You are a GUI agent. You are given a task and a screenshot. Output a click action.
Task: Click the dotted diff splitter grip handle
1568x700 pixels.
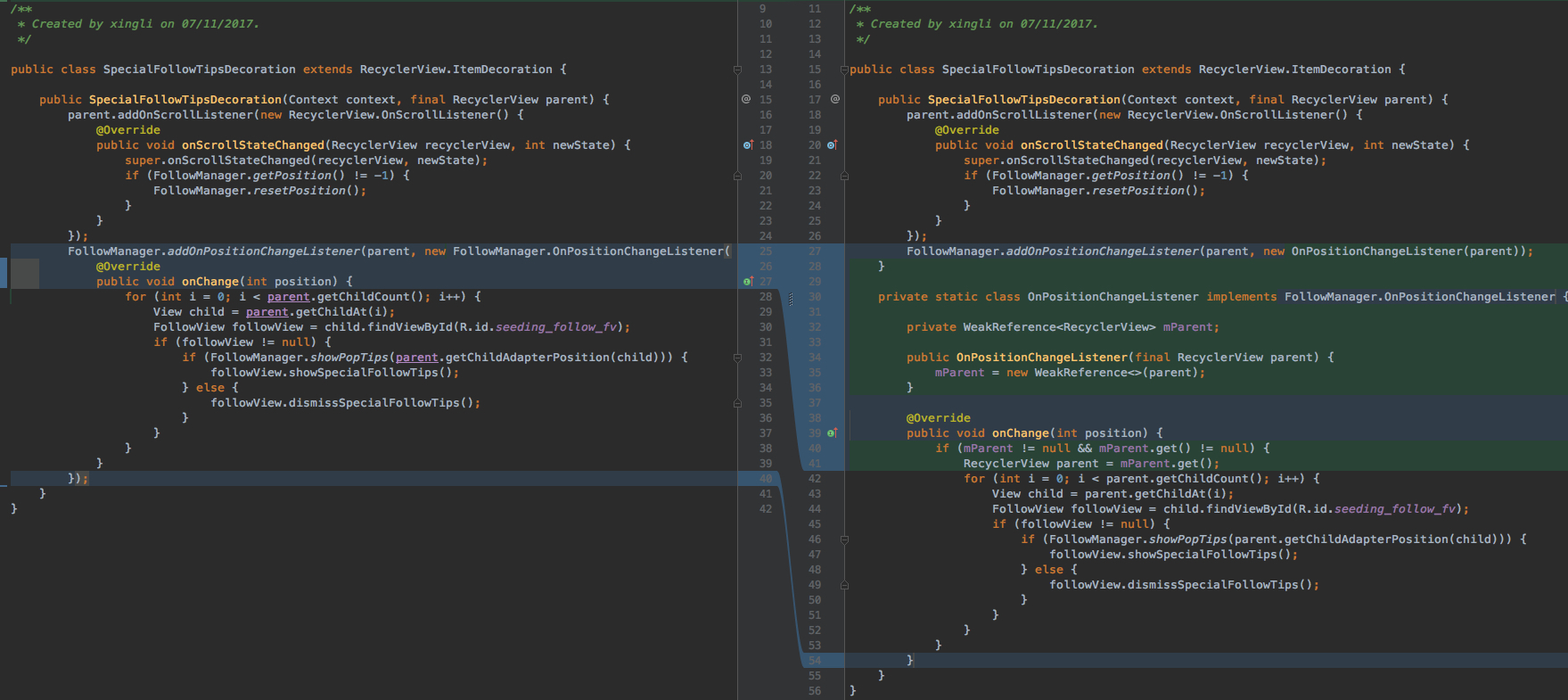click(791, 300)
